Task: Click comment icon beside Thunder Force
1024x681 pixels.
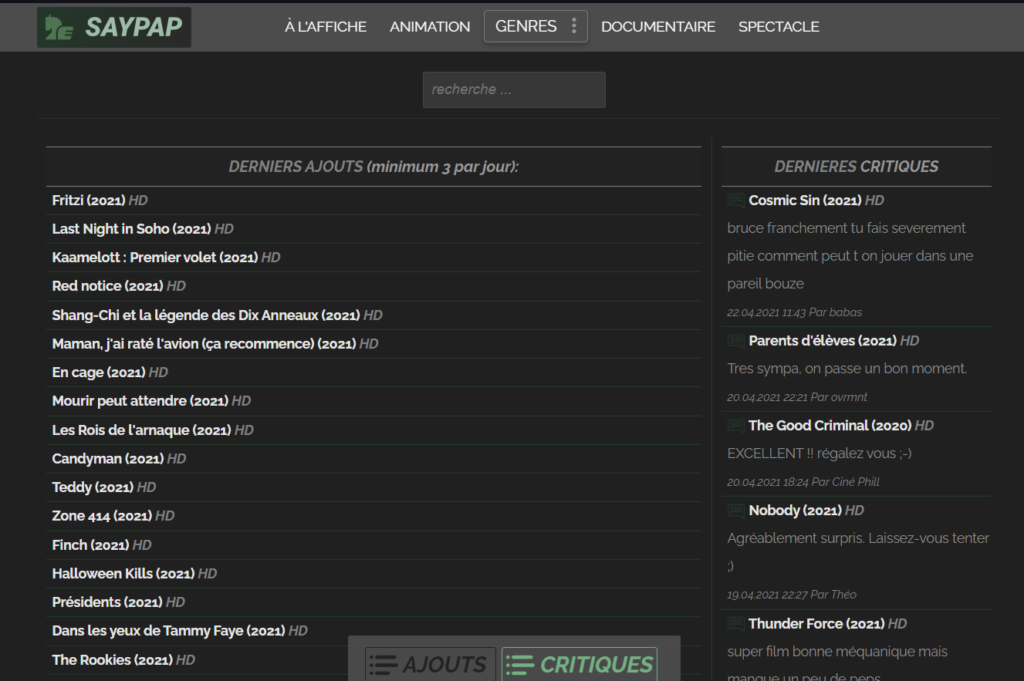Action: (735, 624)
